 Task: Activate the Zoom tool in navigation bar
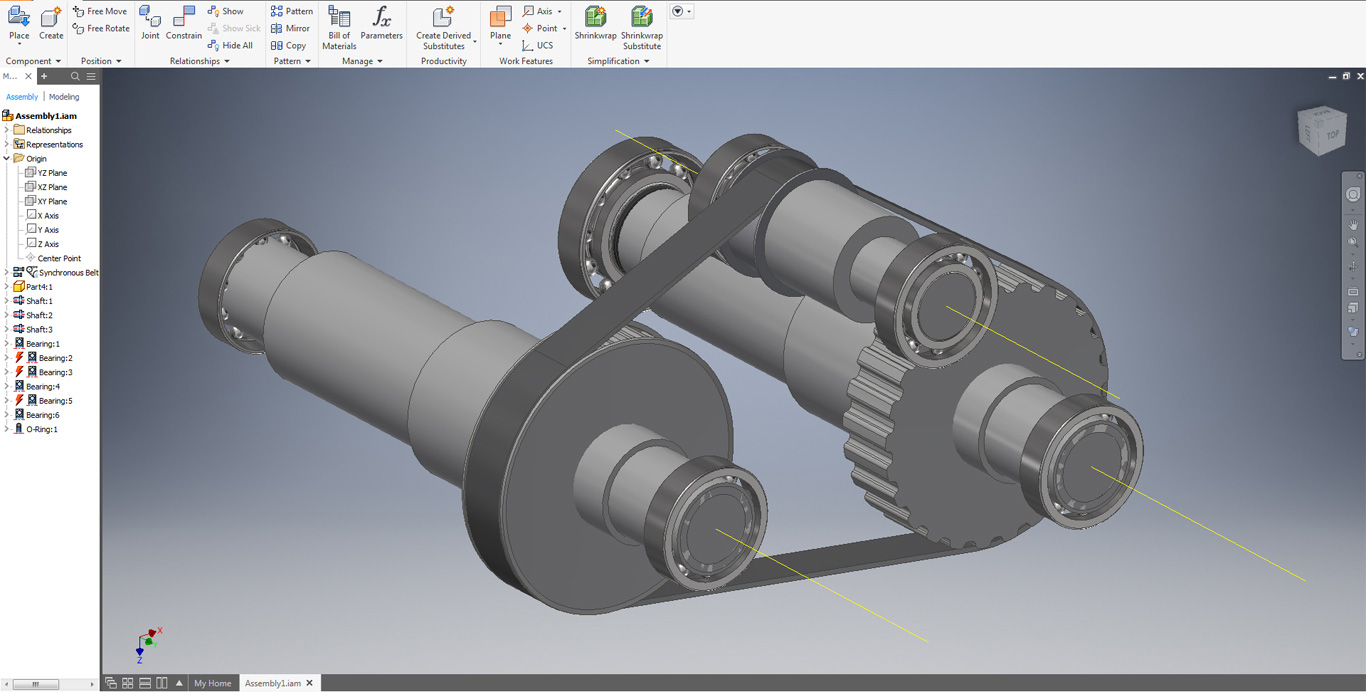[x=1353, y=242]
